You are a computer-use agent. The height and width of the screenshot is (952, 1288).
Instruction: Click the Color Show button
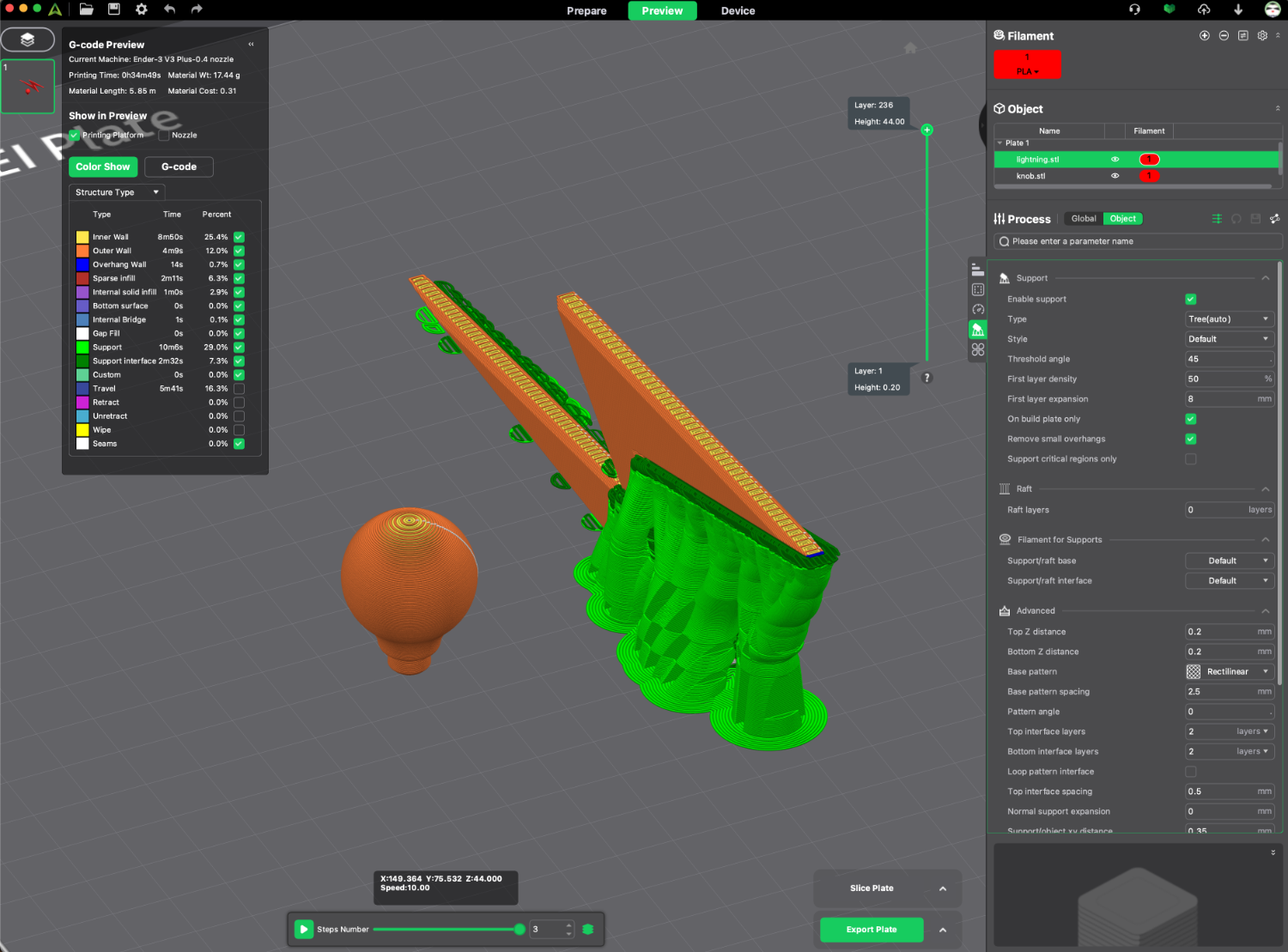[103, 167]
